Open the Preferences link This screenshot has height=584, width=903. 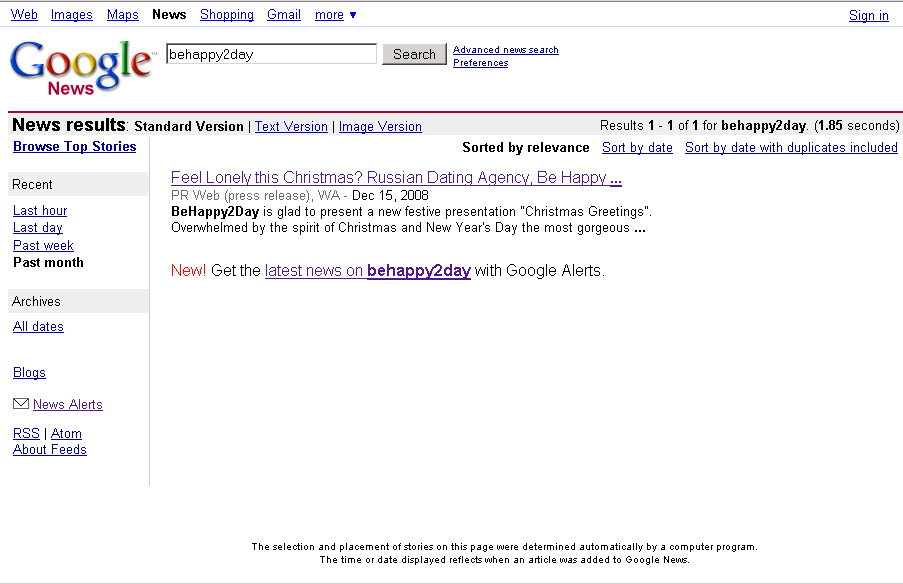tap(480, 63)
